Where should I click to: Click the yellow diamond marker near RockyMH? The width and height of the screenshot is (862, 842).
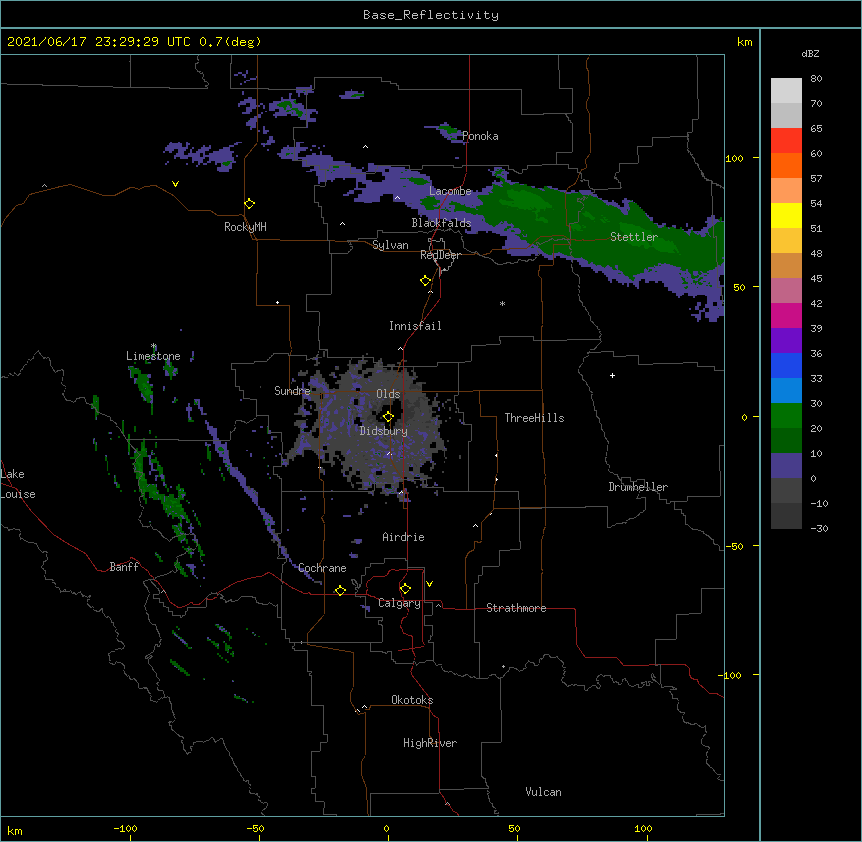[x=250, y=204]
